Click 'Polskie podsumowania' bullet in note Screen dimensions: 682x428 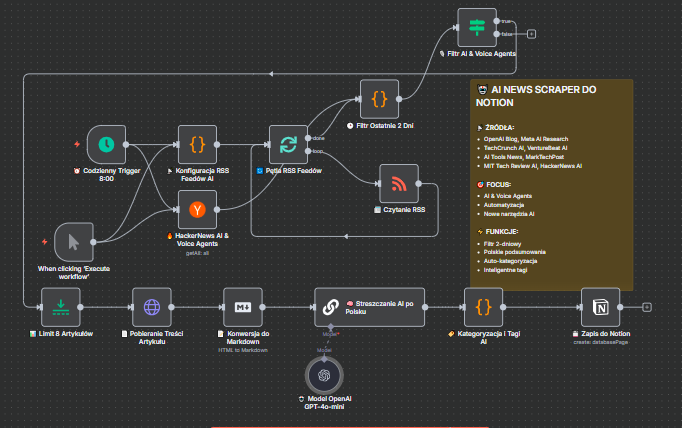pyautogui.click(x=515, y=252)
